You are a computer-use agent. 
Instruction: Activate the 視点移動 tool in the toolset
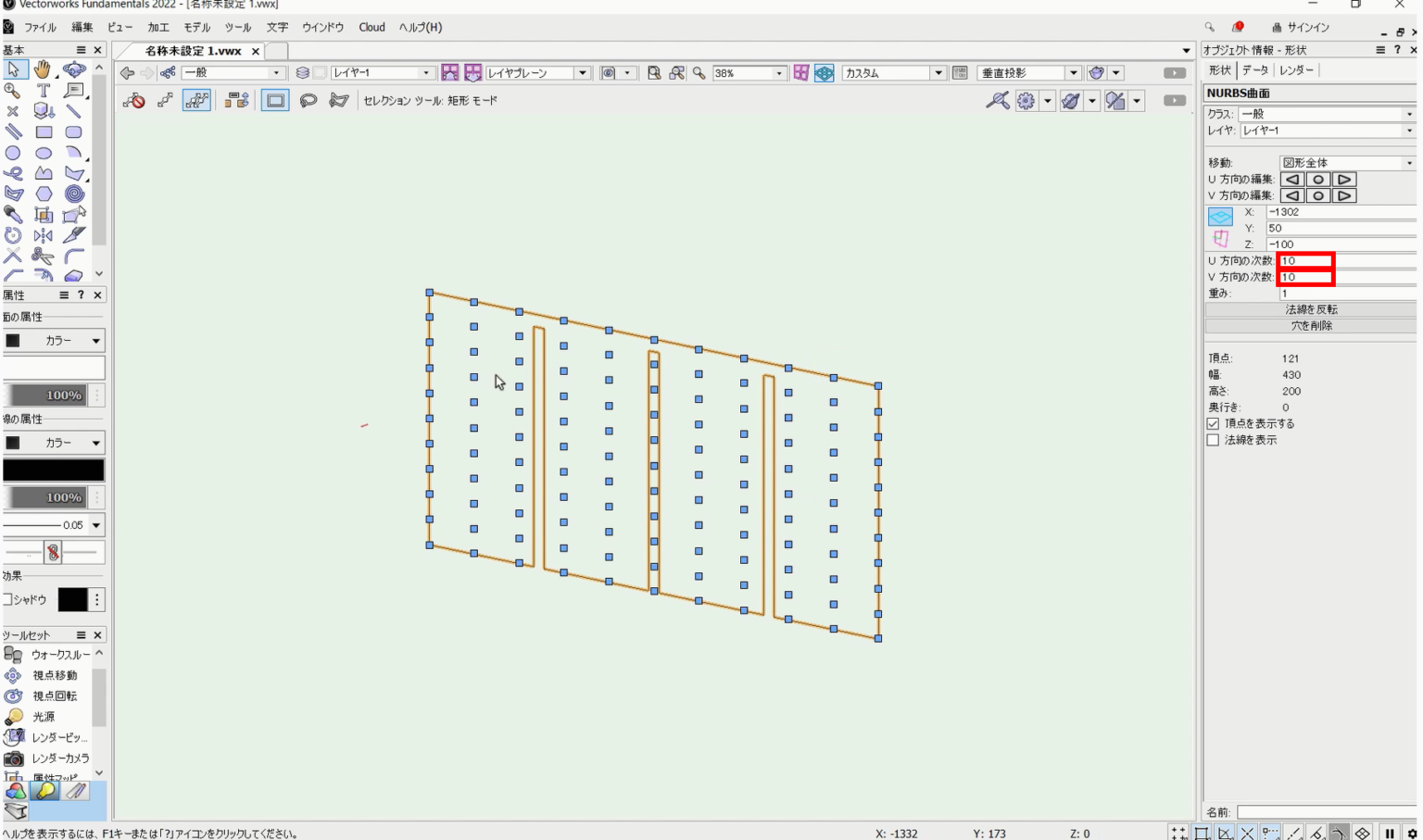pyautogui.click(x=42, y=675)
